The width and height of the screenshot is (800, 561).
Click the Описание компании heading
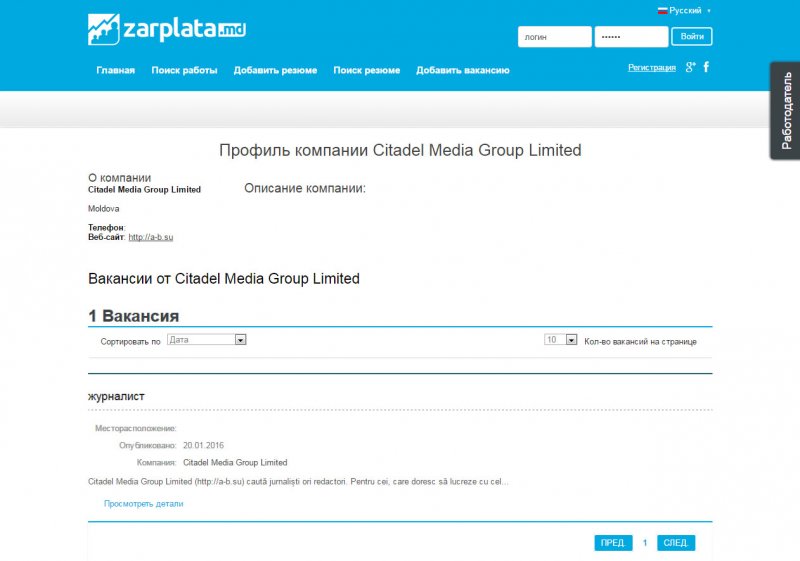(305, 188)
